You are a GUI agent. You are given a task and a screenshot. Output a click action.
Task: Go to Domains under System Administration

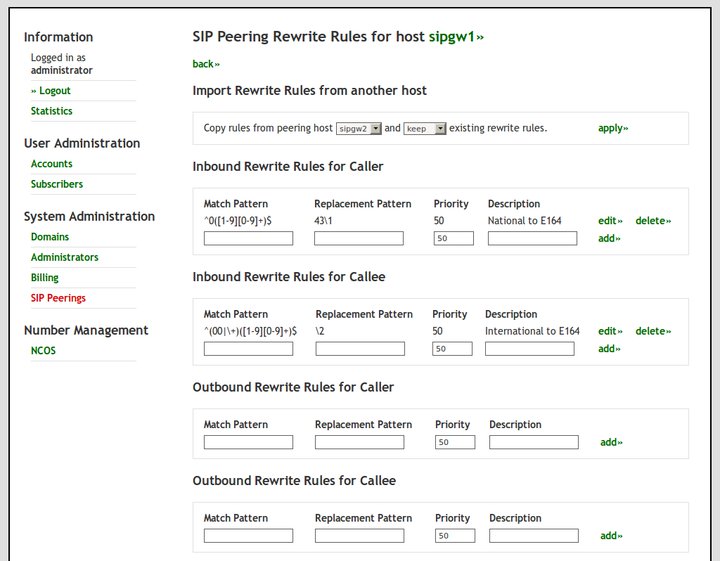click(50, 237)
